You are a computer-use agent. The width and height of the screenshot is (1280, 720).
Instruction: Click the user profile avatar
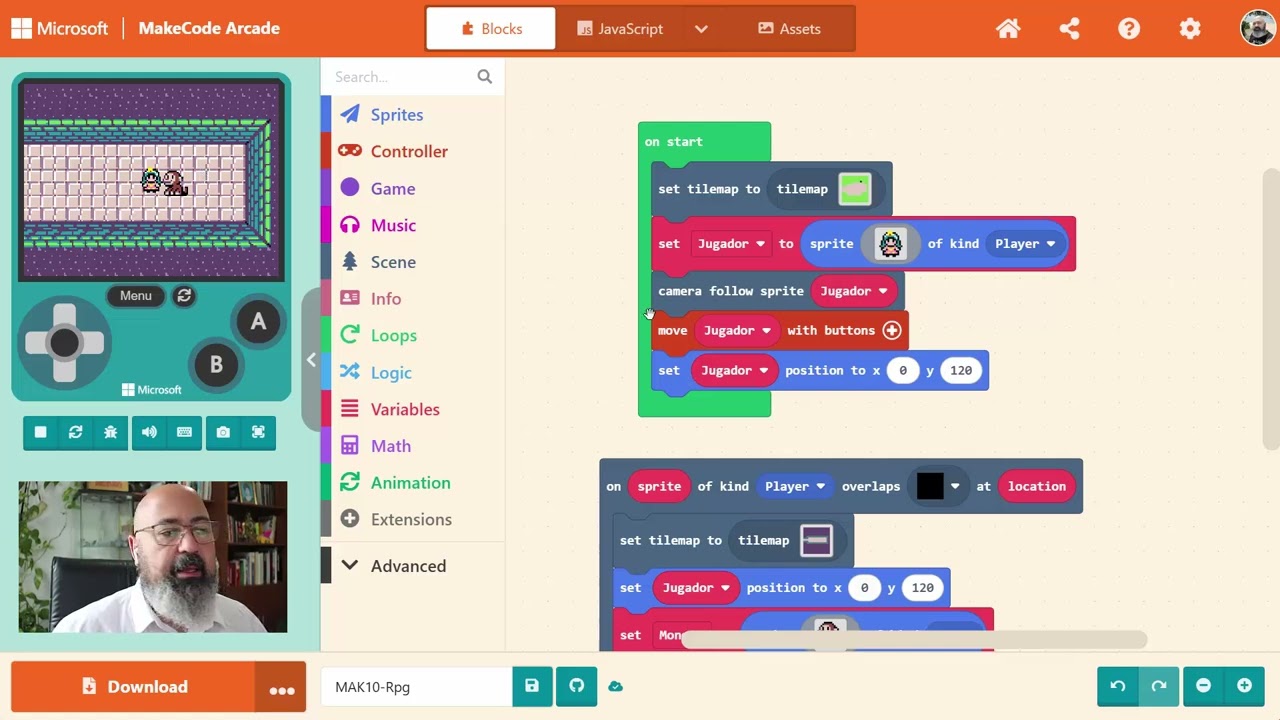[x=1257, y=29]
